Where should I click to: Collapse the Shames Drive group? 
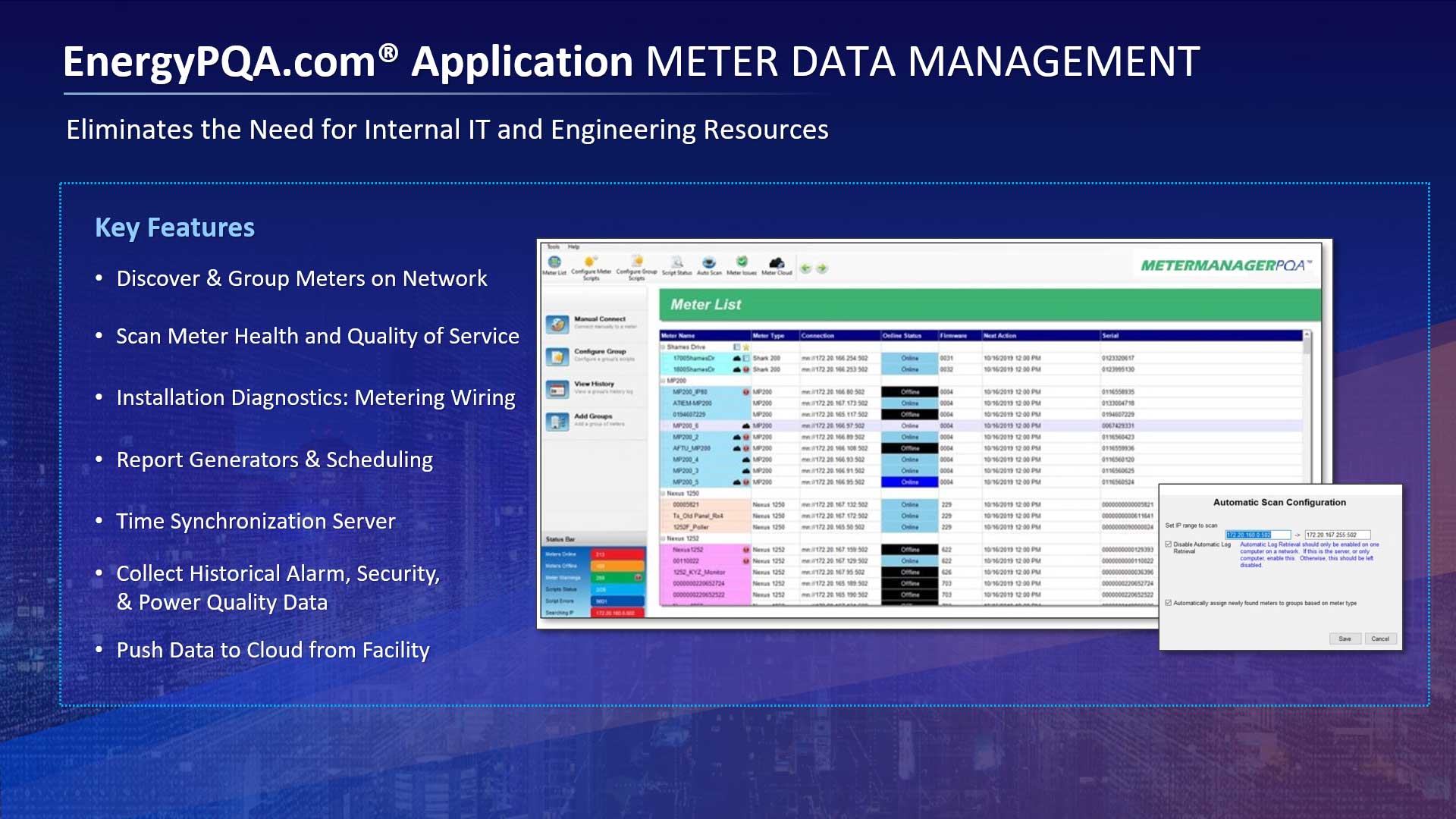coord(663,347)
